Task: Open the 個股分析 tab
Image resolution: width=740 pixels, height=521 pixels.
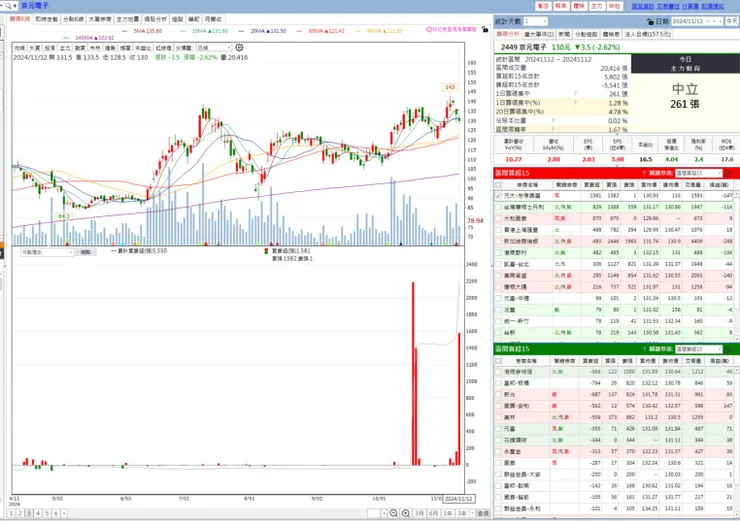Action: pos(155,19)
